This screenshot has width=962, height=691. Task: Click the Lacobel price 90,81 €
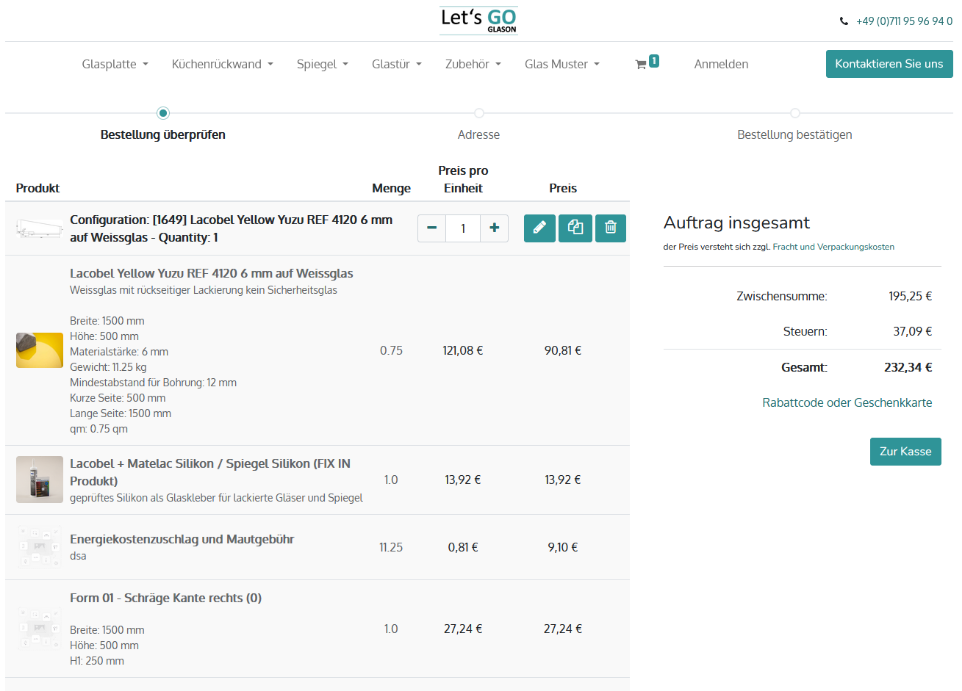563,350
